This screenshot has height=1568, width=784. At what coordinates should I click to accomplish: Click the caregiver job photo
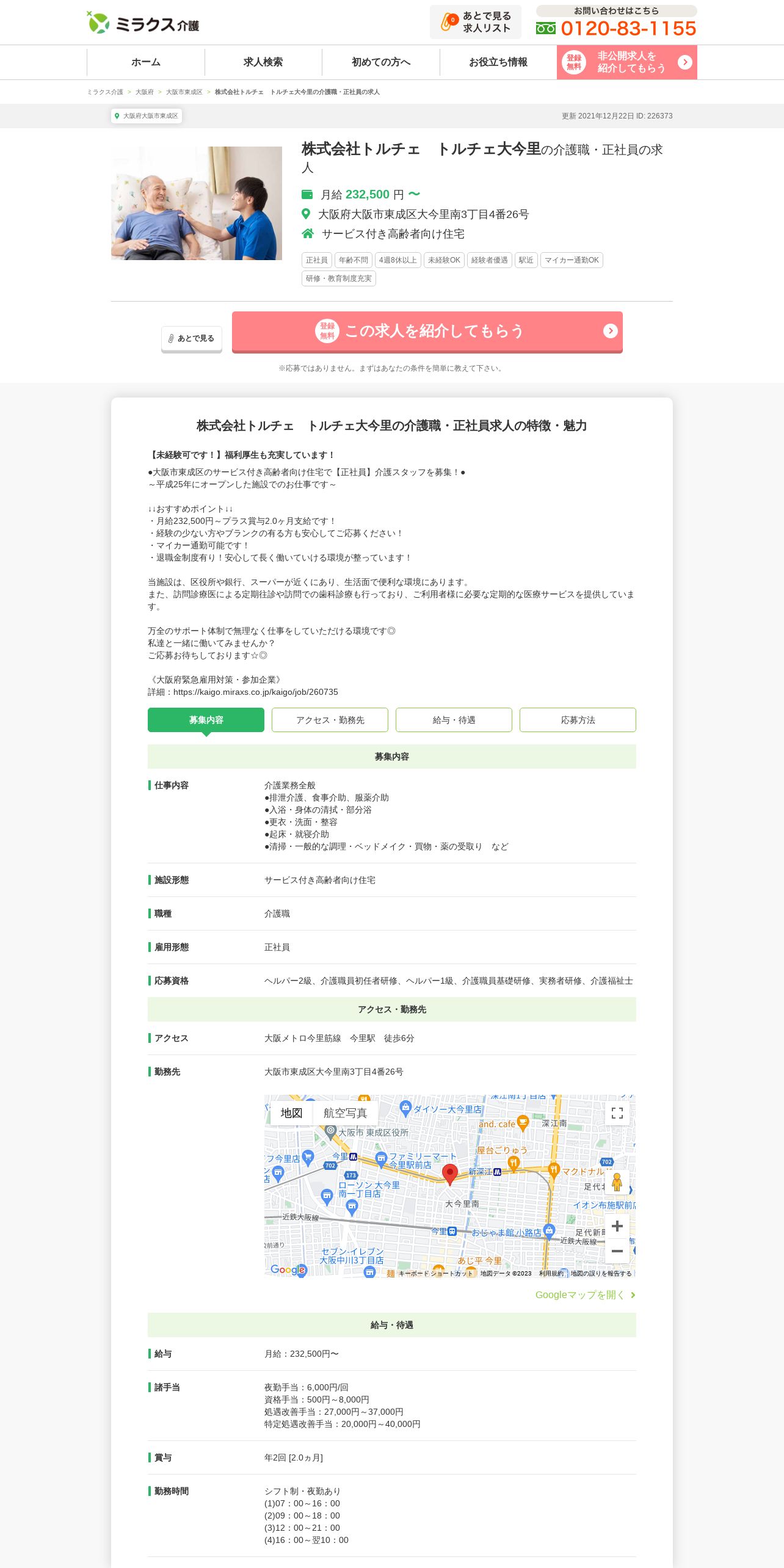point(197,203)
